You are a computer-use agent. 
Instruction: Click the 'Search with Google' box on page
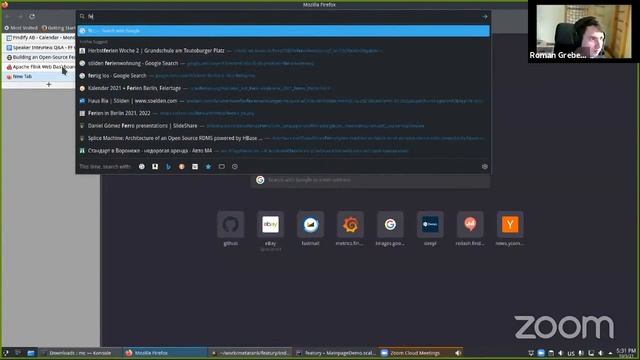370,180
